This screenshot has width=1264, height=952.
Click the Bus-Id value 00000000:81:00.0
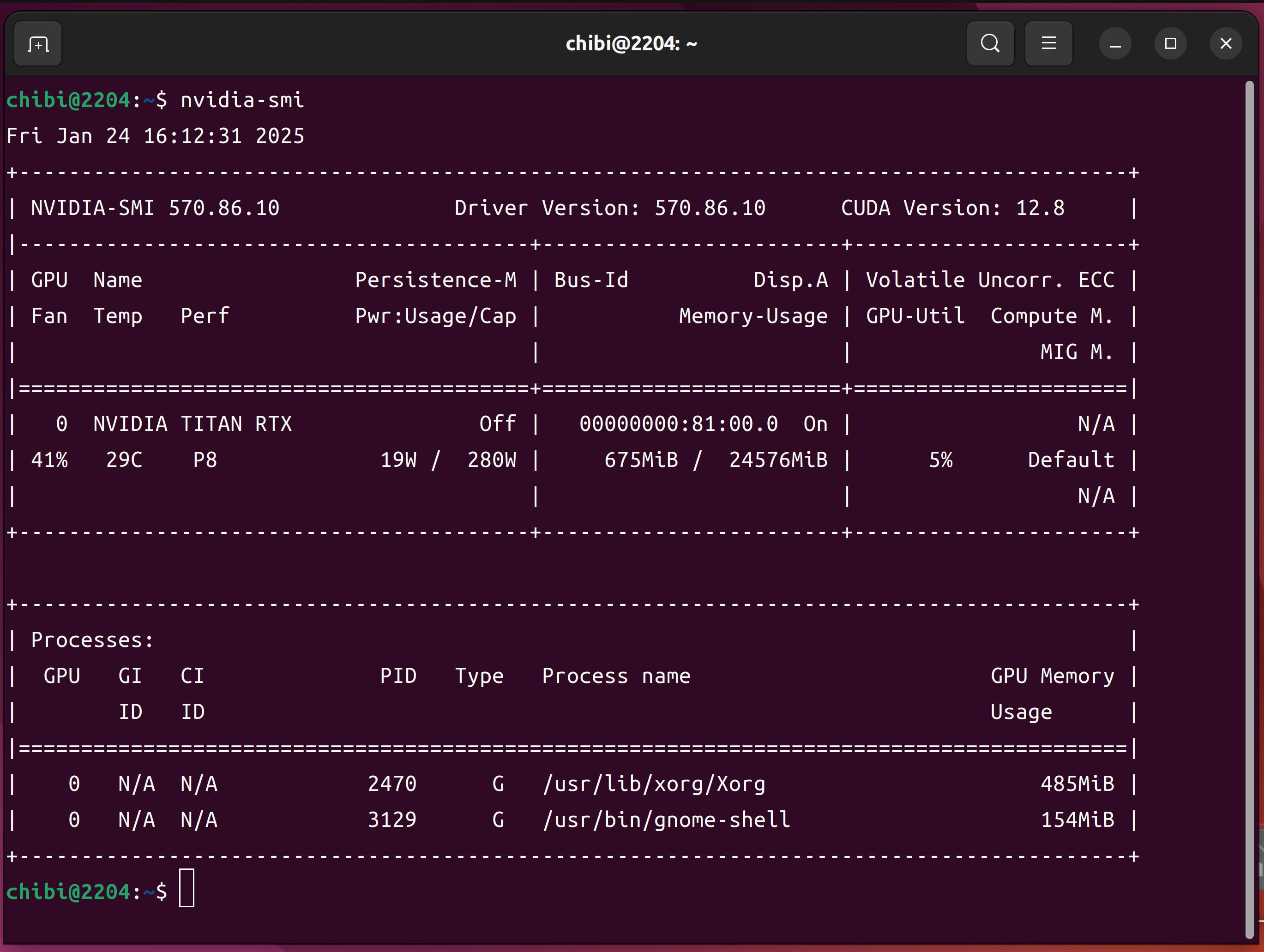pyautogui.click(x=678, y=425)
